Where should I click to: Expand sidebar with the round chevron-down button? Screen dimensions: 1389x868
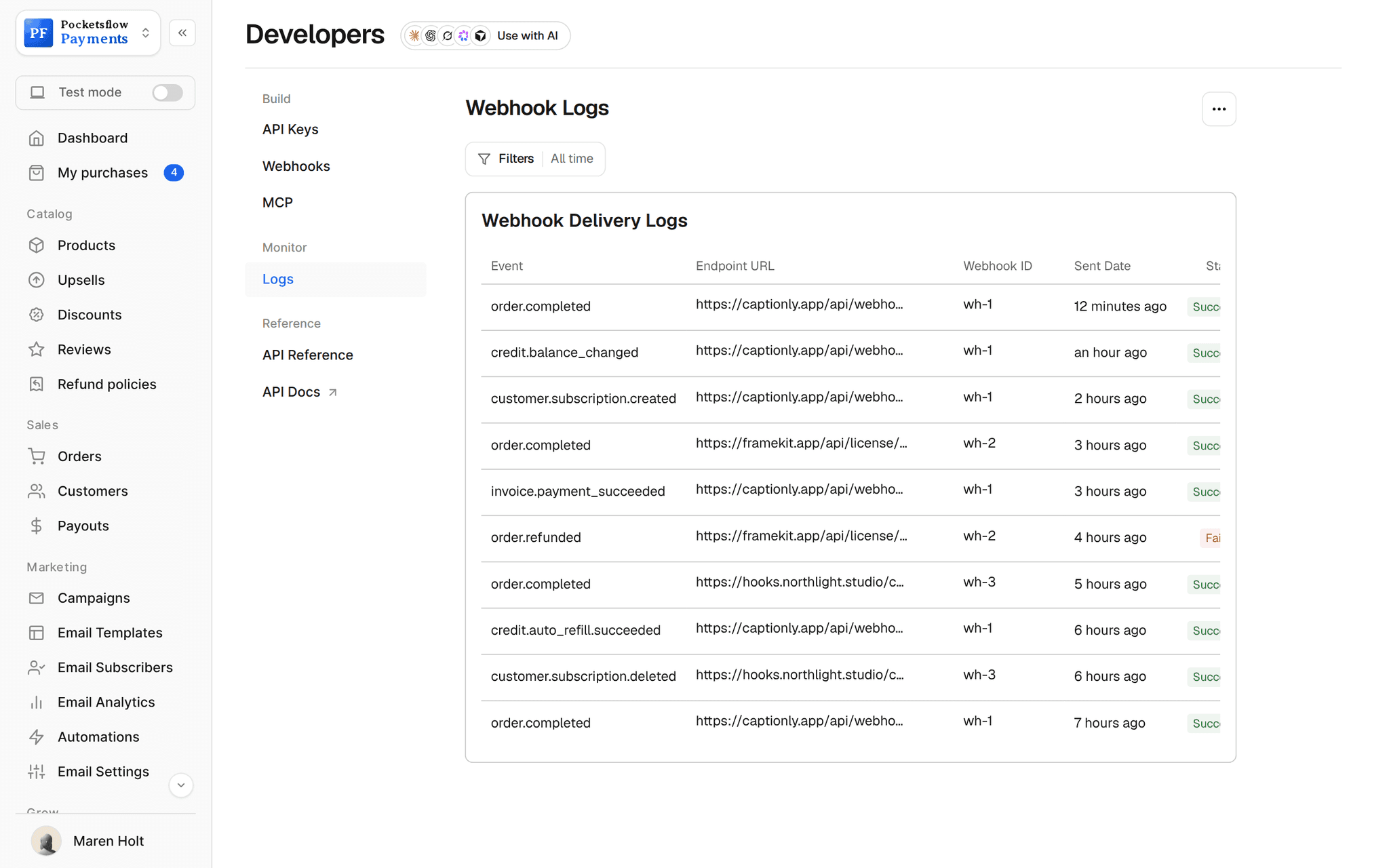[181, 785]
